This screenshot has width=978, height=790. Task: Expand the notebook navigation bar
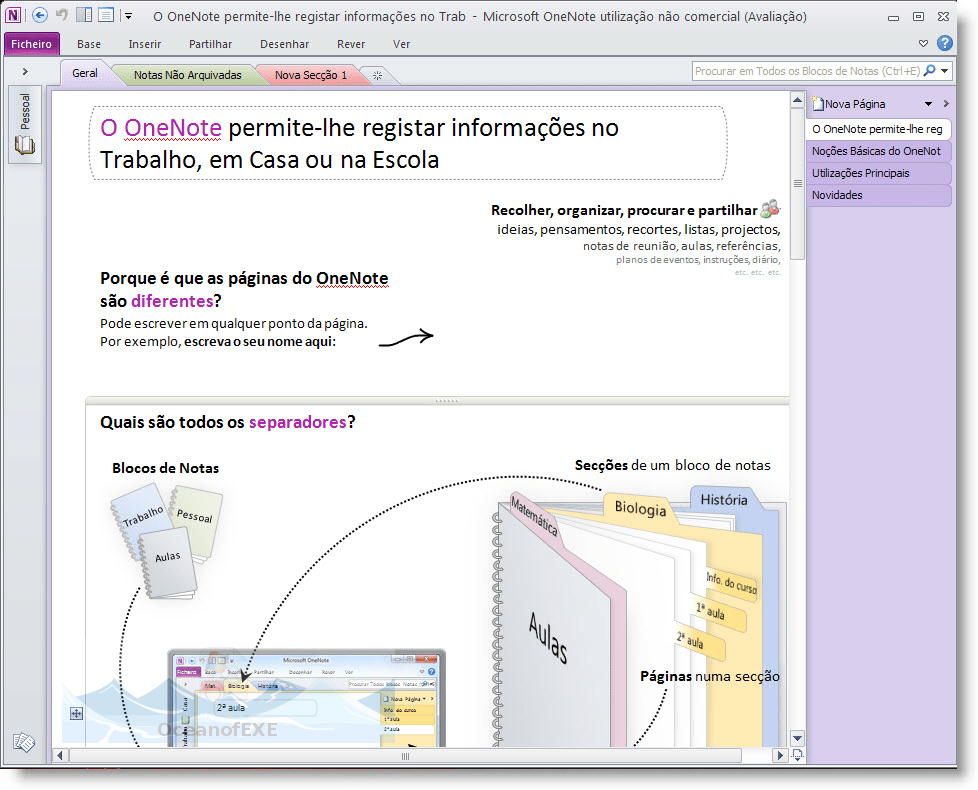pyautogui.click(x=25, y=72)
